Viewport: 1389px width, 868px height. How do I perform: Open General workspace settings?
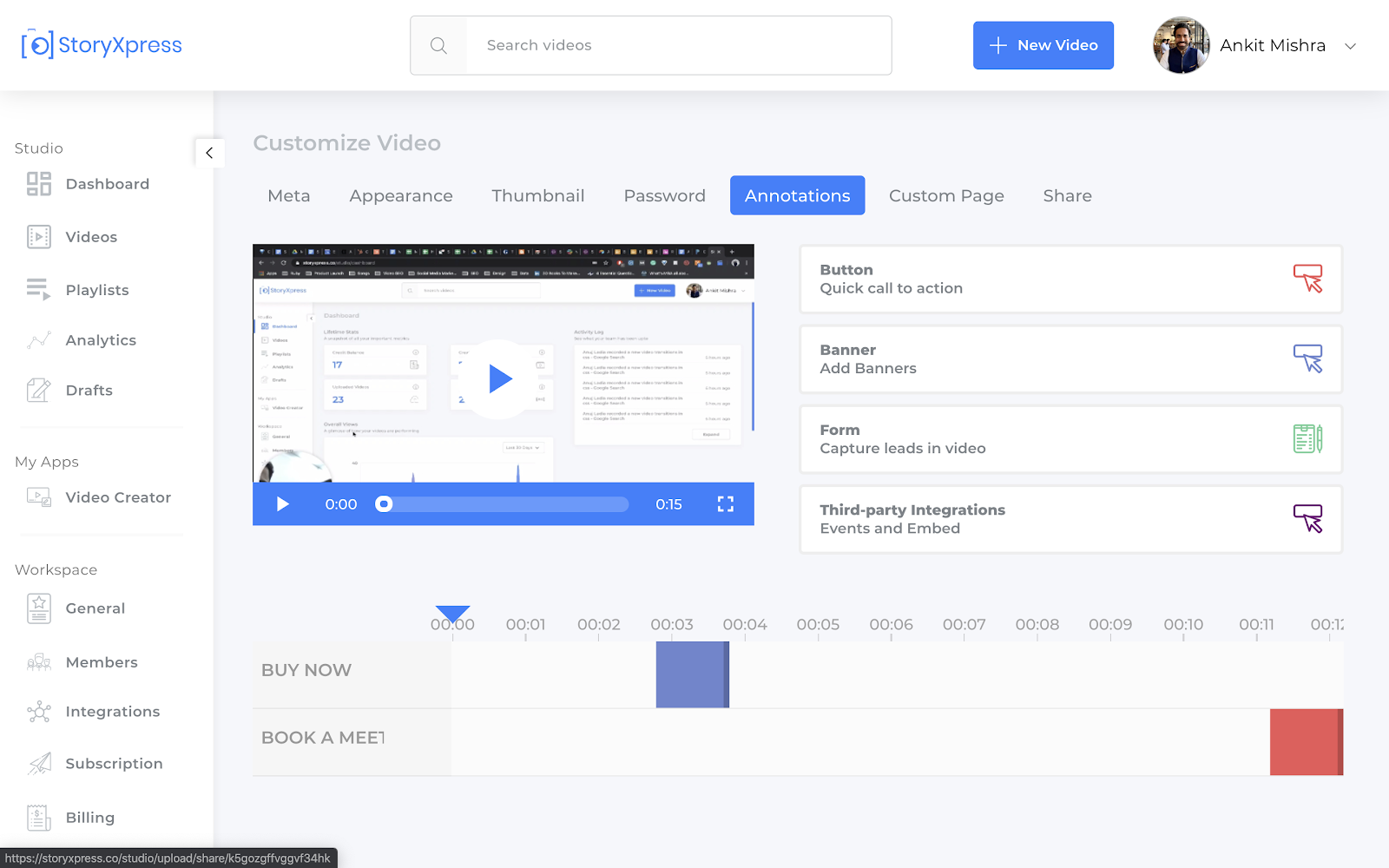coord(95,608)
